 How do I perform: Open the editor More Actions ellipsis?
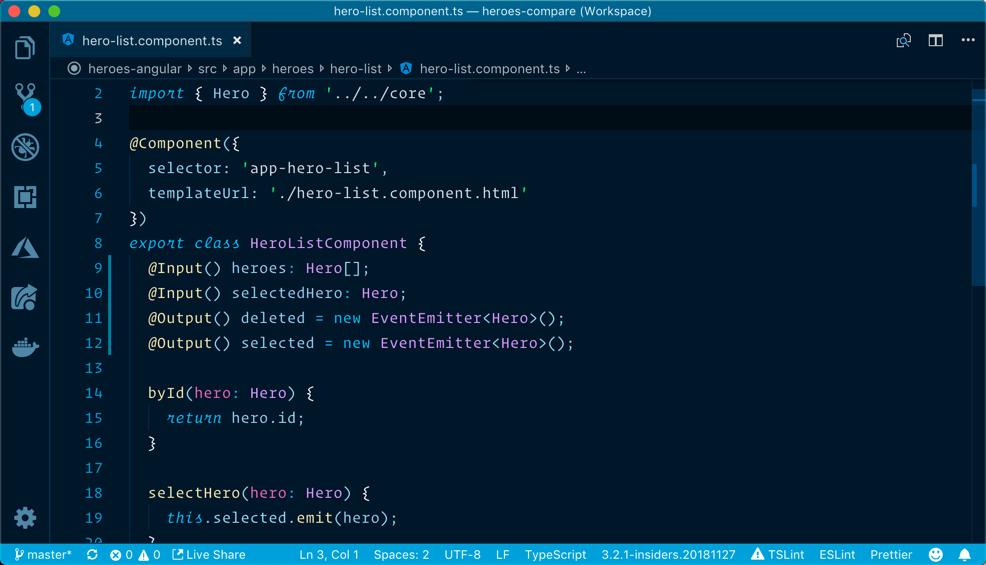pos(967,41)
